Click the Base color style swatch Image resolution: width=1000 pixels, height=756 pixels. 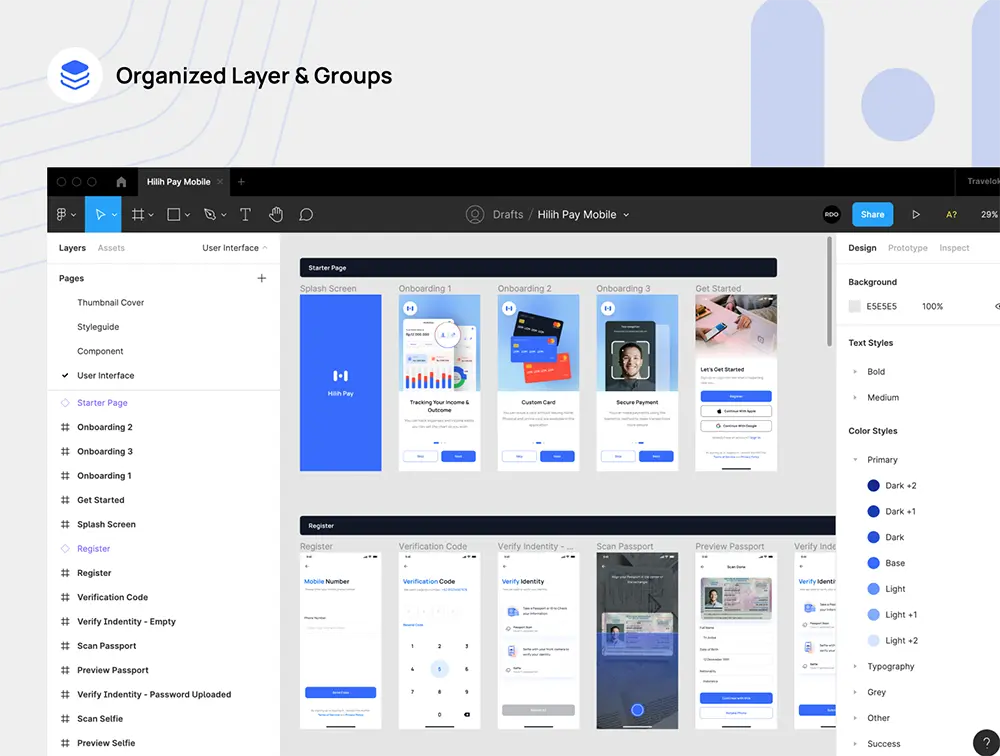tap(873, 563)
